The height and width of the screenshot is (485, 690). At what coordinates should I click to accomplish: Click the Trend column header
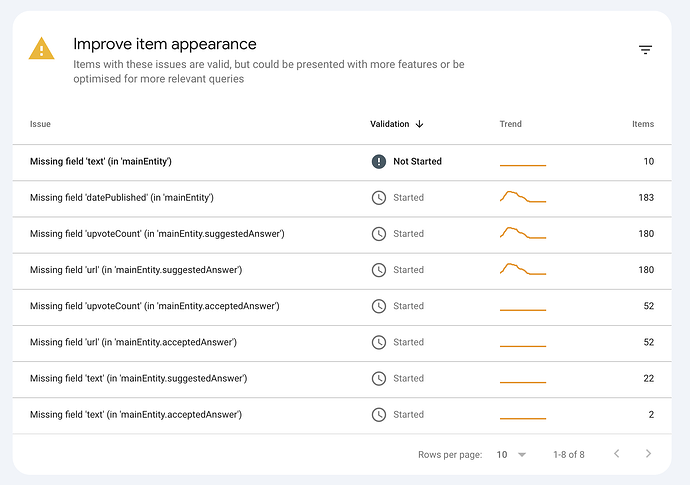[510, 124]
